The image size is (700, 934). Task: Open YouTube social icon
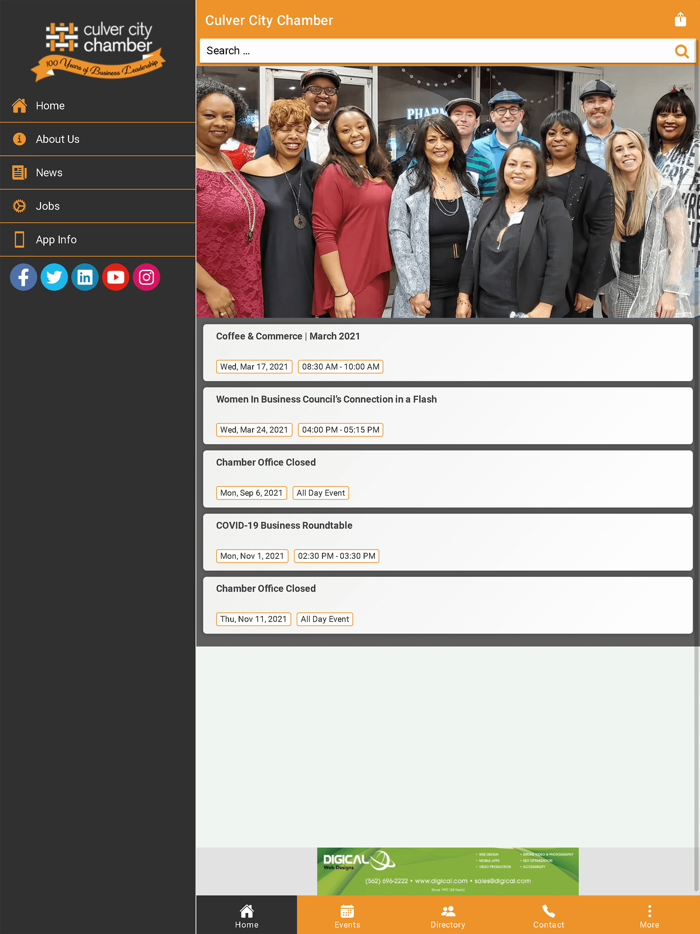point(116,277)
